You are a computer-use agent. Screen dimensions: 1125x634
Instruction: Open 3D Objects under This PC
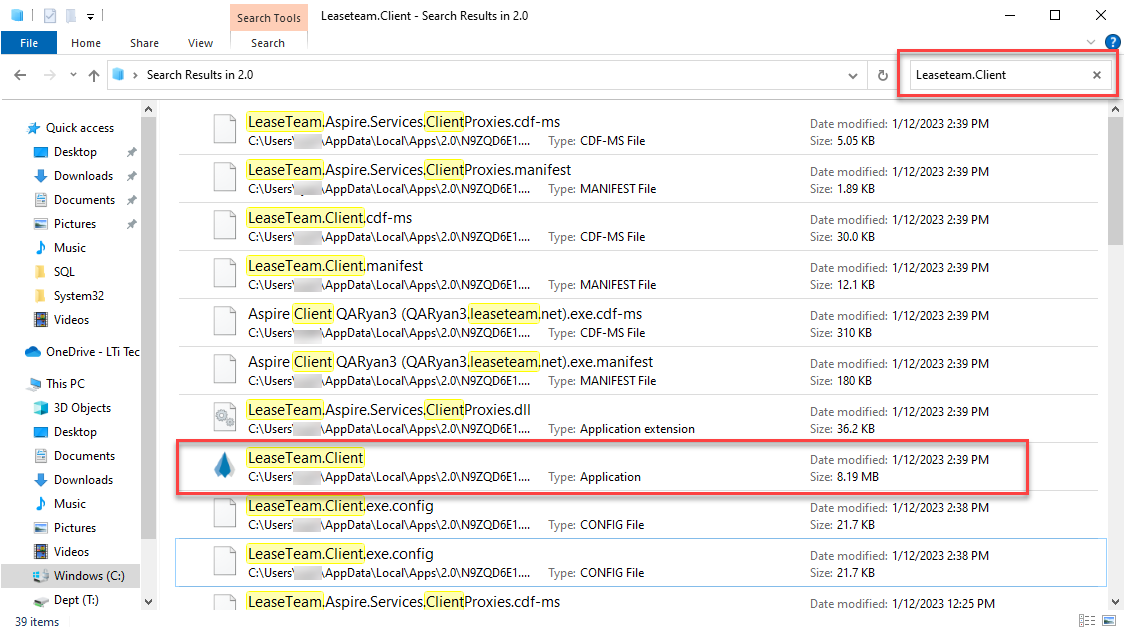point(82,407)
